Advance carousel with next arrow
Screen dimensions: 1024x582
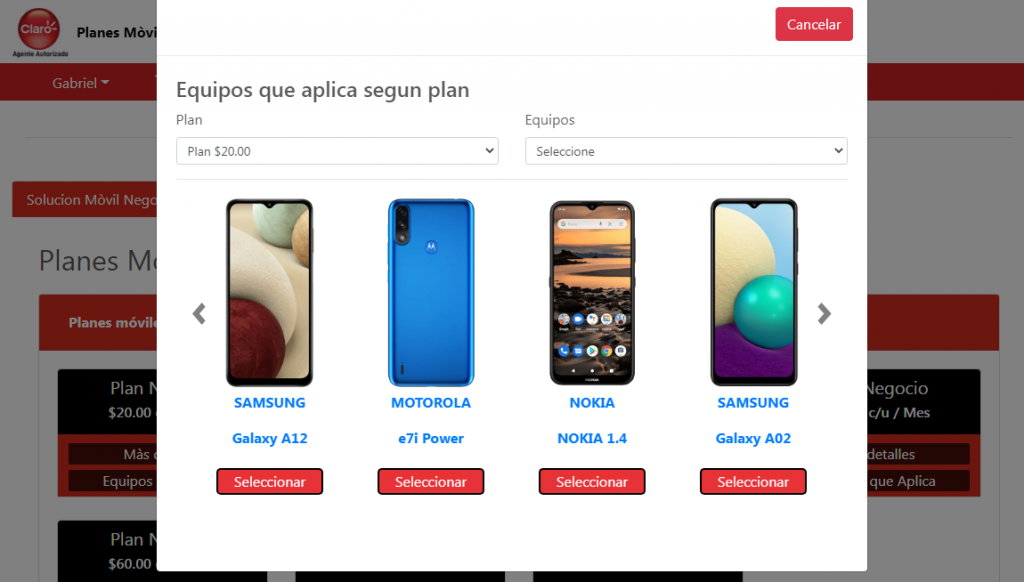point(824,314)
